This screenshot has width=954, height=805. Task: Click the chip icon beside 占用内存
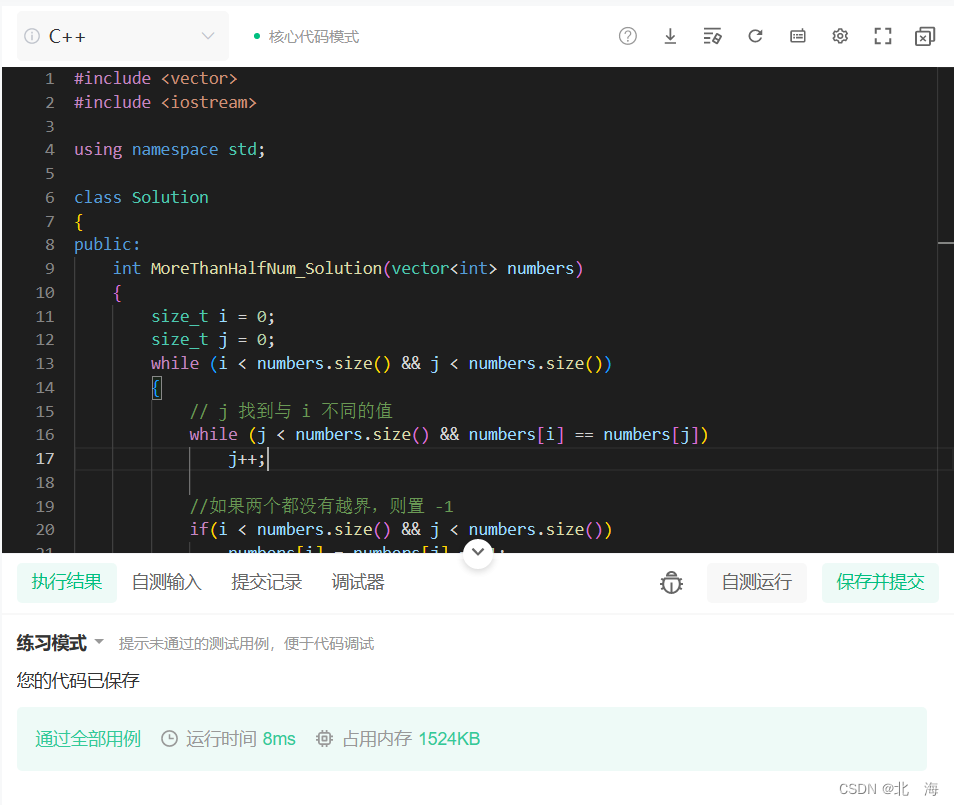point(324,739)
